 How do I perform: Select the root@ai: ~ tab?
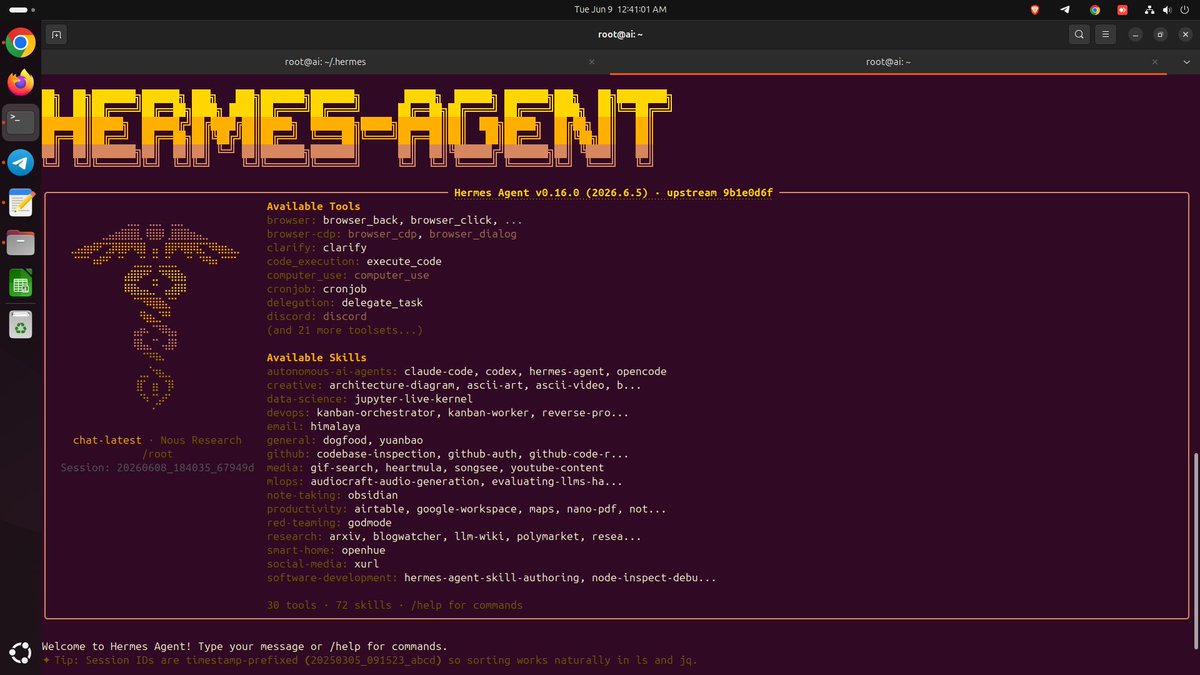[x=888, y=62]
